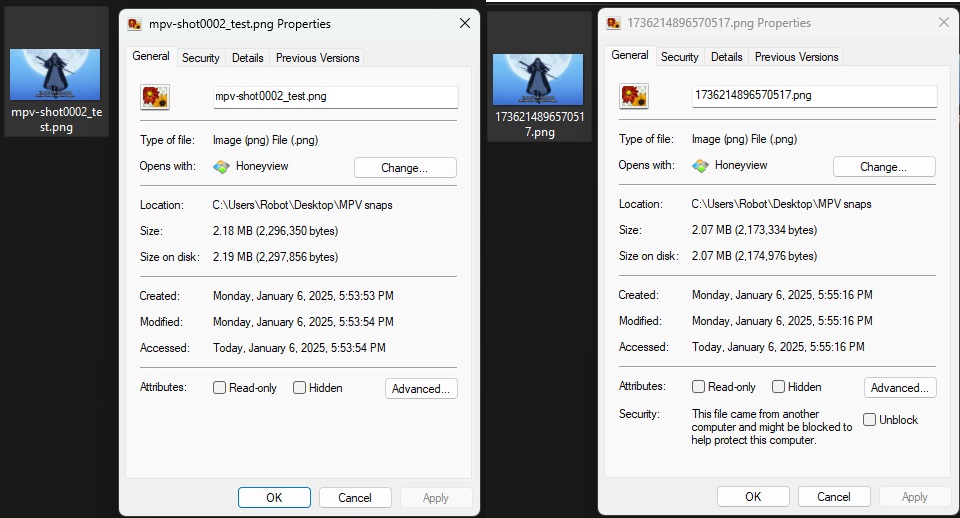Click Honeyview app icon in right dialog

tap(701, 166)
